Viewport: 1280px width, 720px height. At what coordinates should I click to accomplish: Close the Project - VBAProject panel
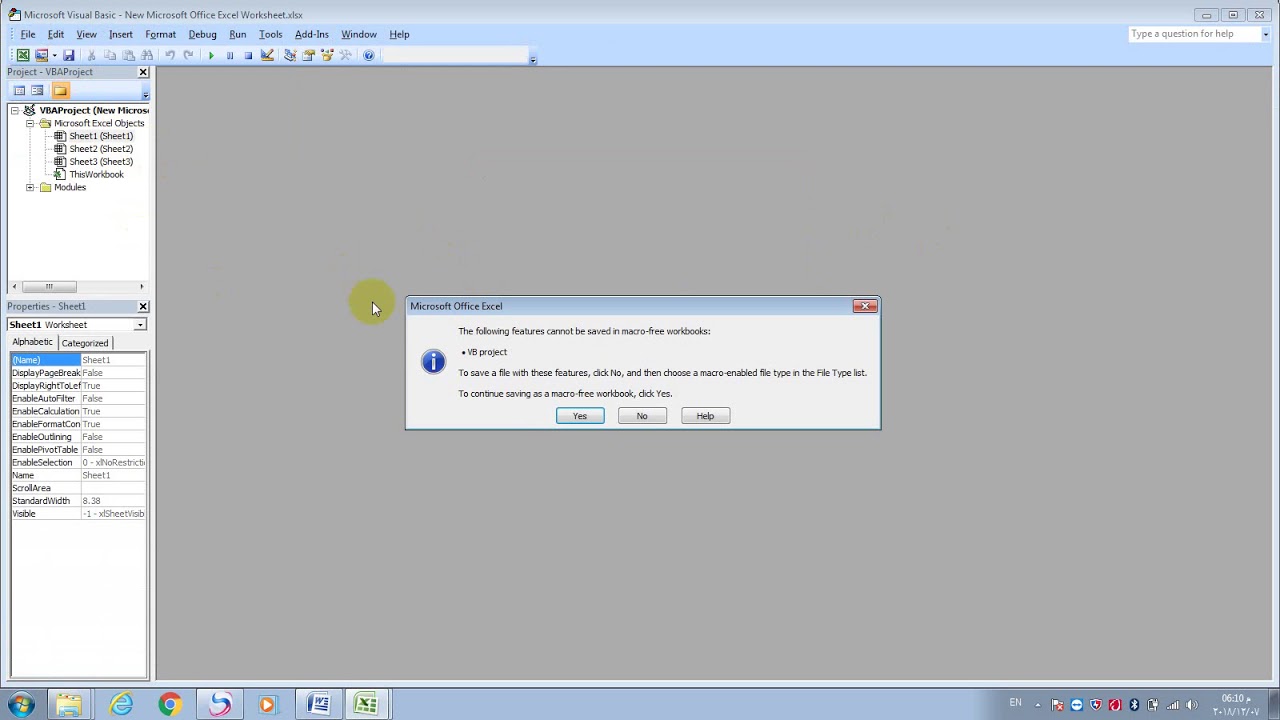143,72
